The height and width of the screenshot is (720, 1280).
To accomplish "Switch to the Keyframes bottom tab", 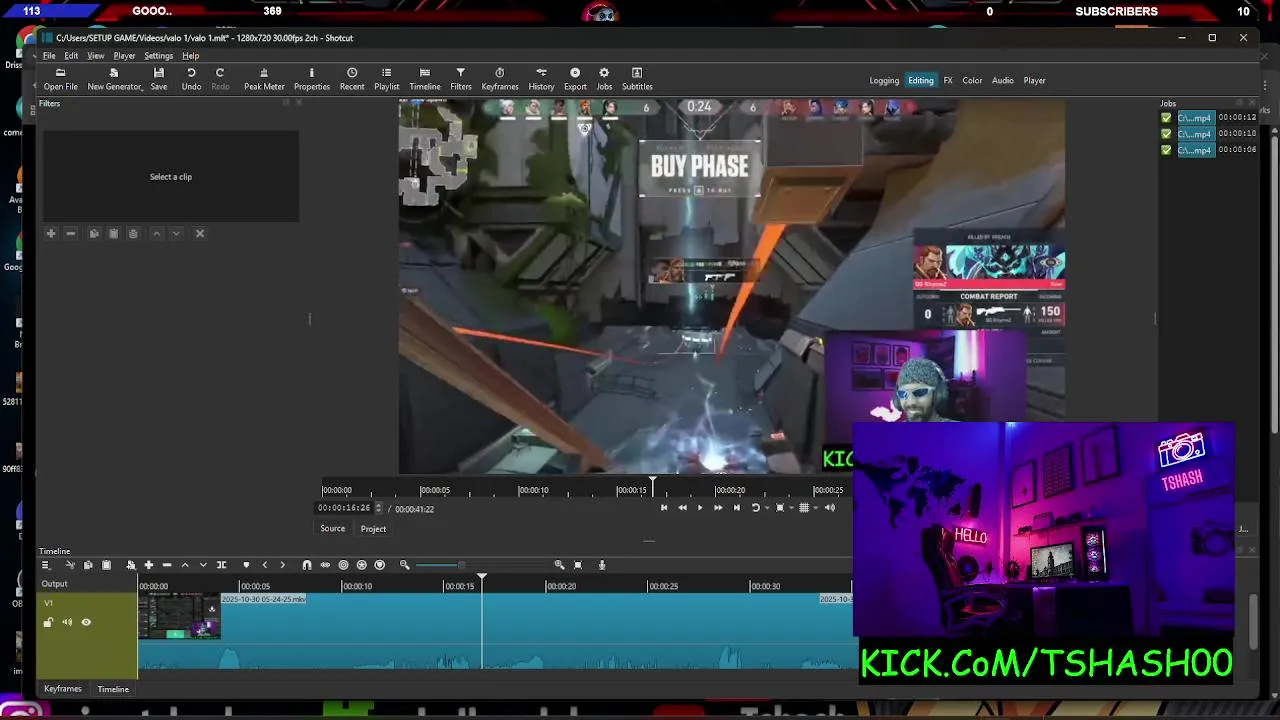I will point(62,688).
